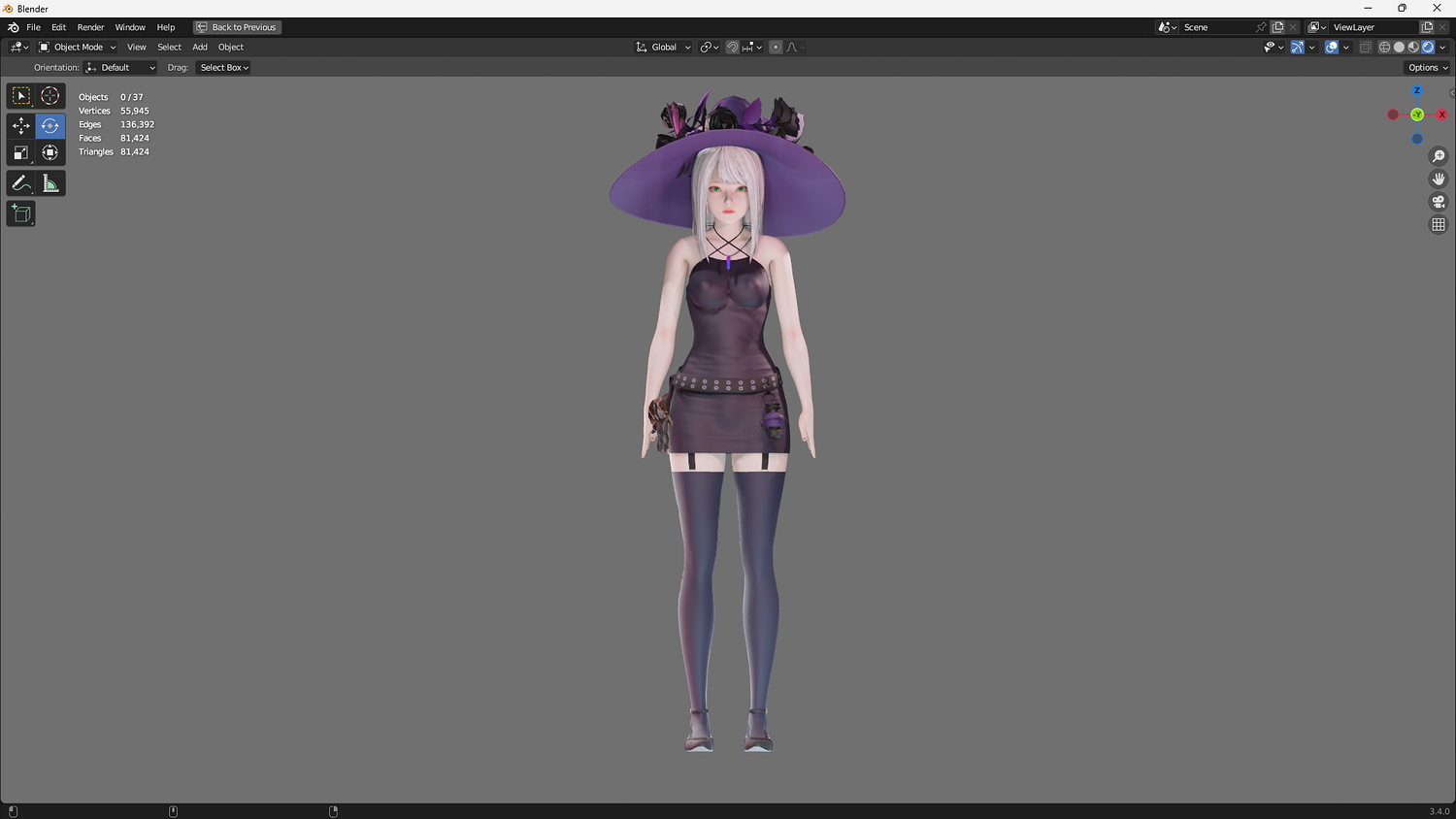Click the ViewLayer name field
1456x819 pixels.
coord(1374,27)
